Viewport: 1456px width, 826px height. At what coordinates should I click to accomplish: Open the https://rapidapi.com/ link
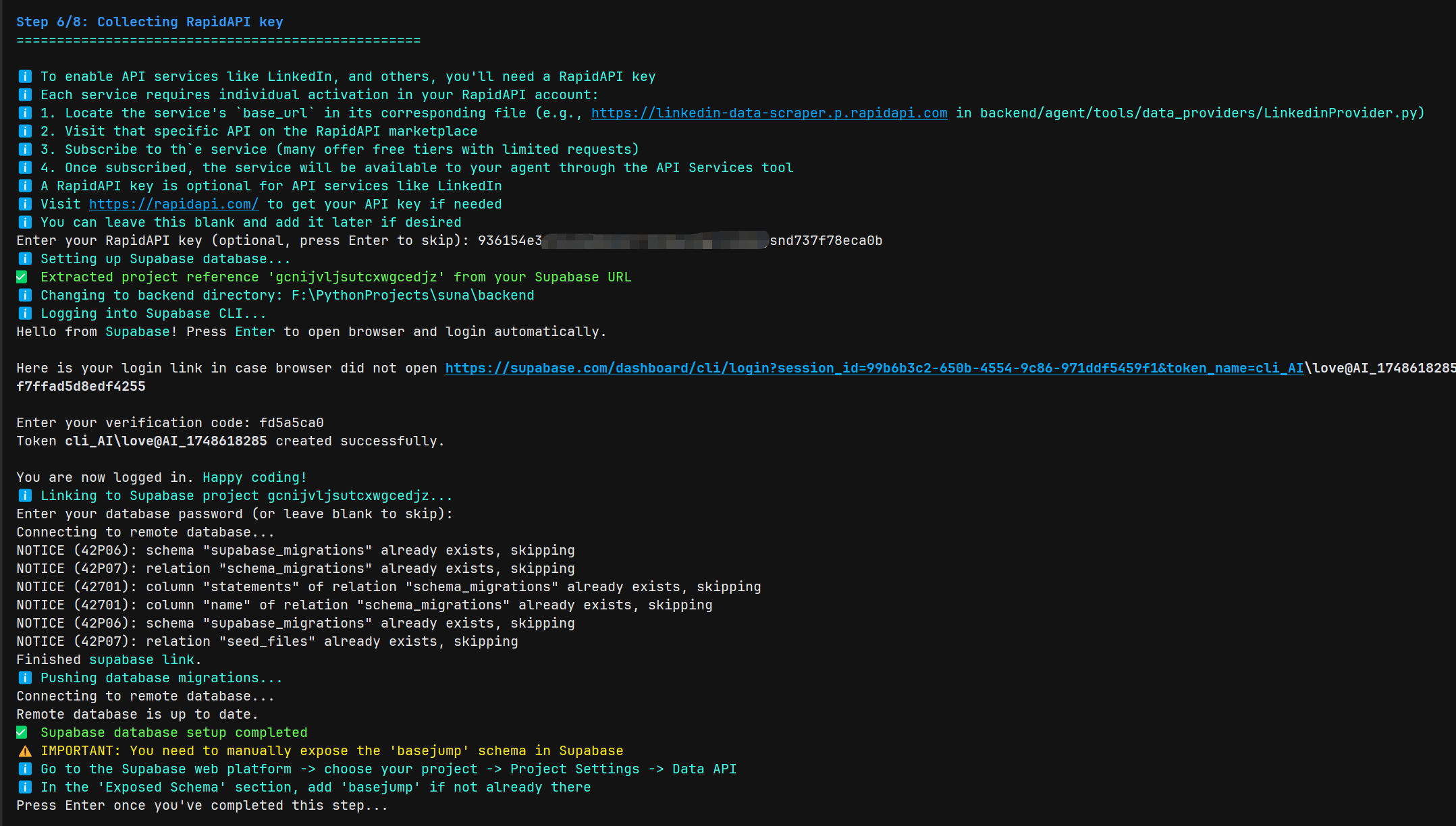coord(173,204)
